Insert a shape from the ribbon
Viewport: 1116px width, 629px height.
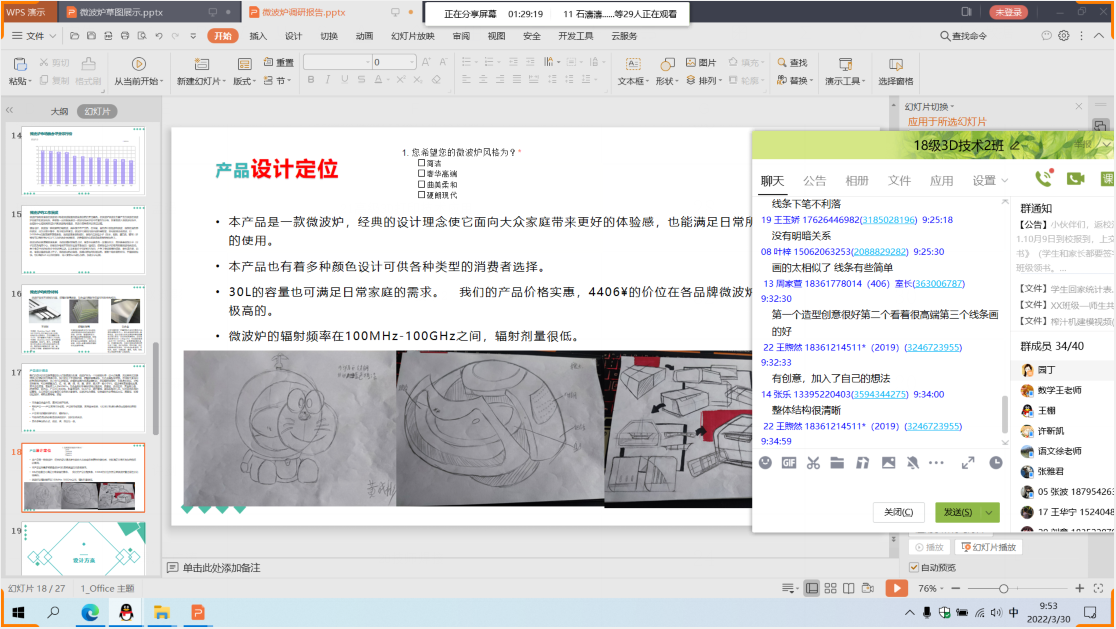(667, 72)
